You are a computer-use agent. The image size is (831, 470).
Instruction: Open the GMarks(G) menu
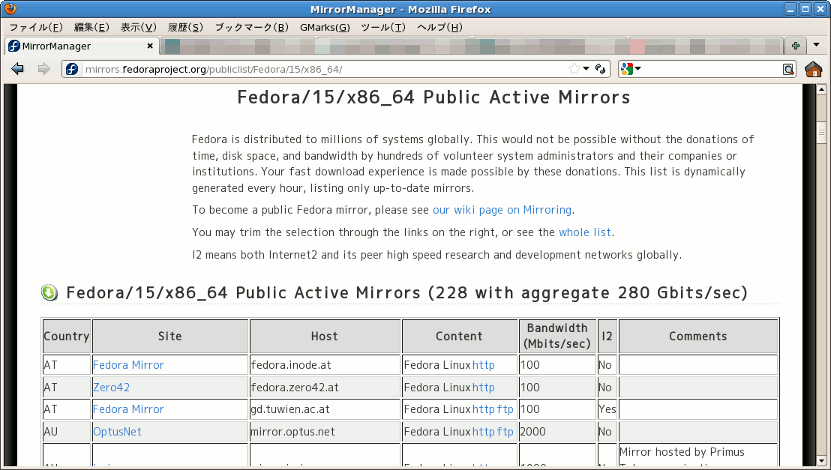click(325, 27)
